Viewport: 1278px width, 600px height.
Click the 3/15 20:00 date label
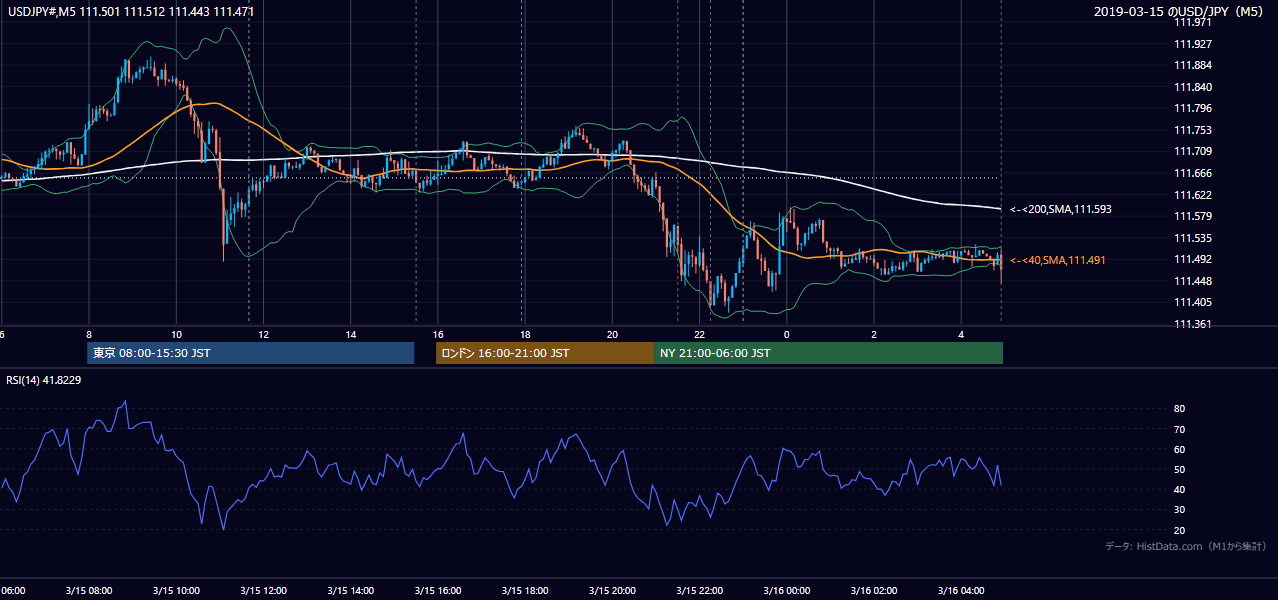[612, 590]
